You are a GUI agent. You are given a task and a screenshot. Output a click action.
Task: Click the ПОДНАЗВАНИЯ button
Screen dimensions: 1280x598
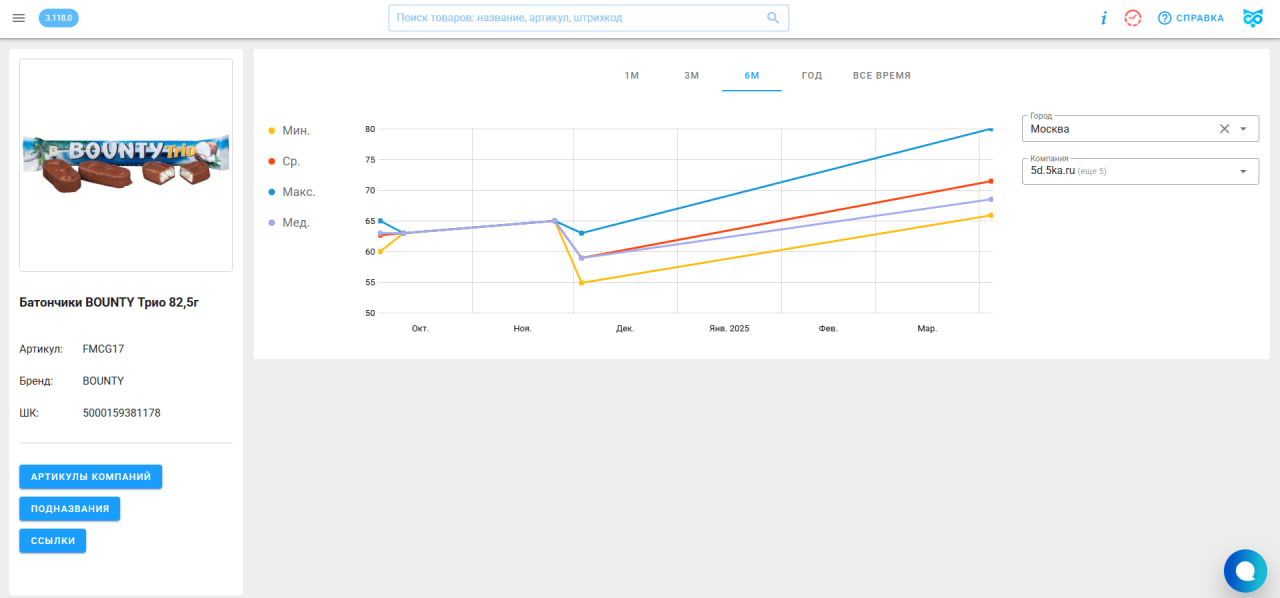pos(70,509)
